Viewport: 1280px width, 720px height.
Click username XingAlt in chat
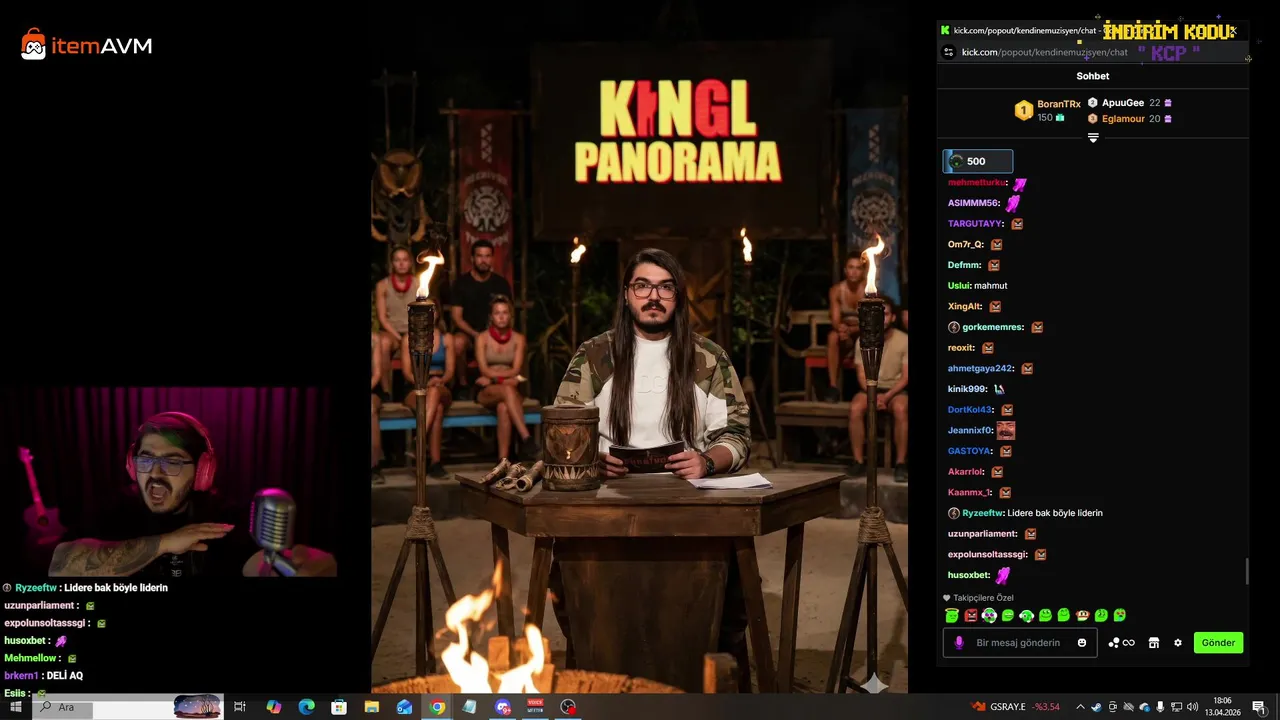(x=964, y=307)
